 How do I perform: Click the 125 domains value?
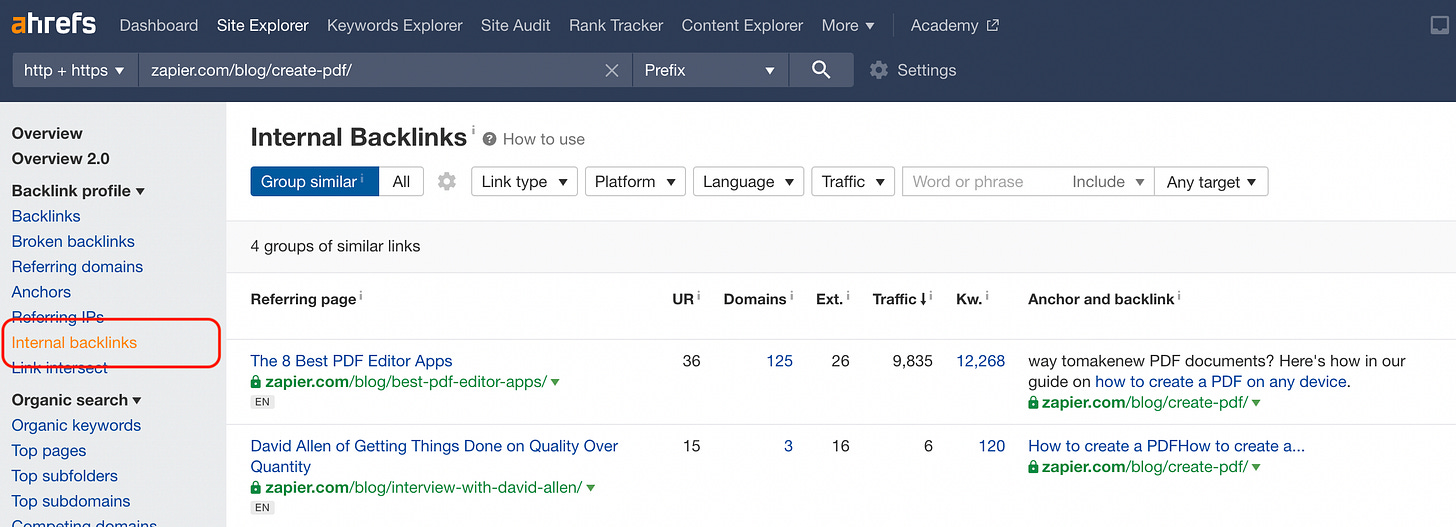[x=780, y=361]
